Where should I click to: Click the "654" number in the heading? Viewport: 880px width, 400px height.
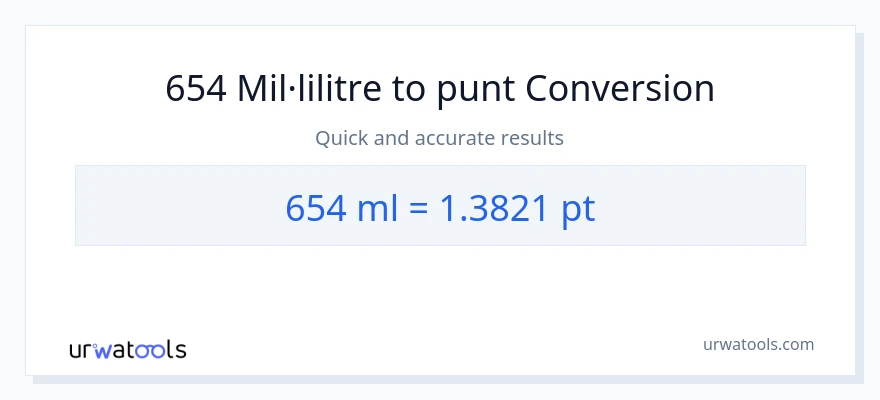pos(195,89)
